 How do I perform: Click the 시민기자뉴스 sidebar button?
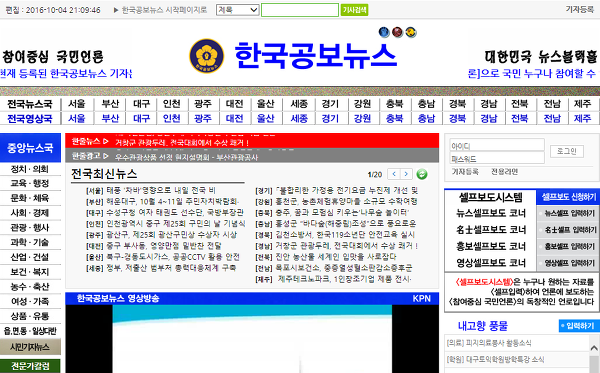click(x=30, y=347)
